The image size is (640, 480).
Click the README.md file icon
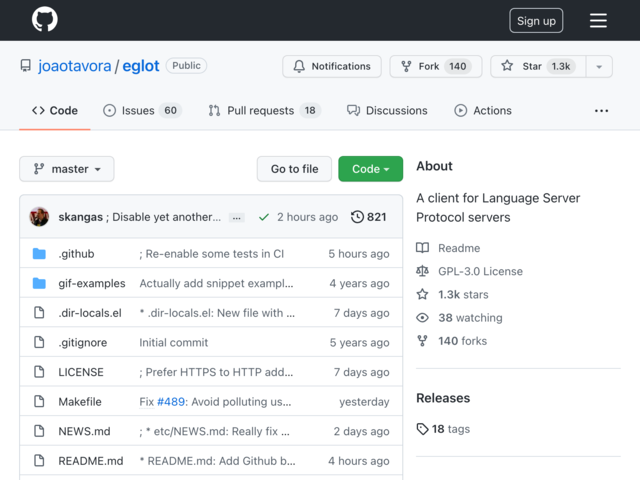coord(39,461)
